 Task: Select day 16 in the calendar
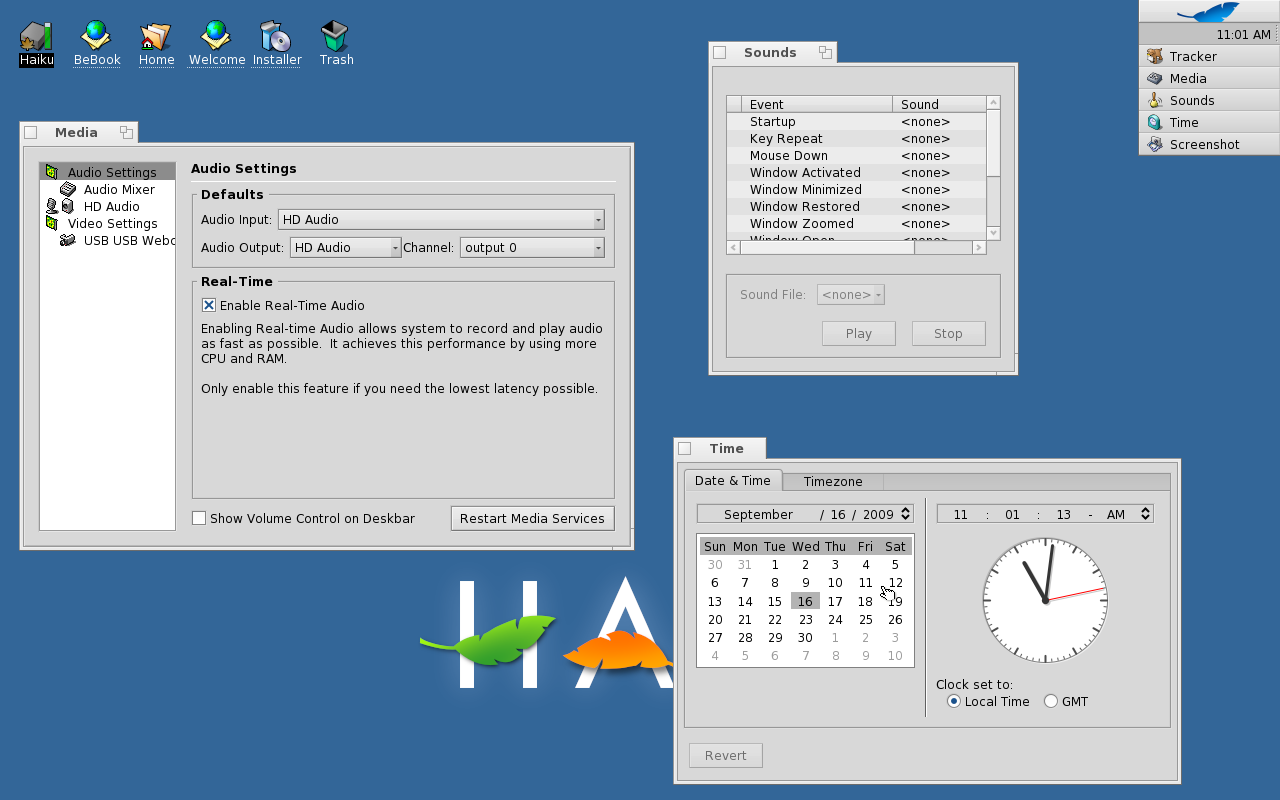[x=805, y=601]
